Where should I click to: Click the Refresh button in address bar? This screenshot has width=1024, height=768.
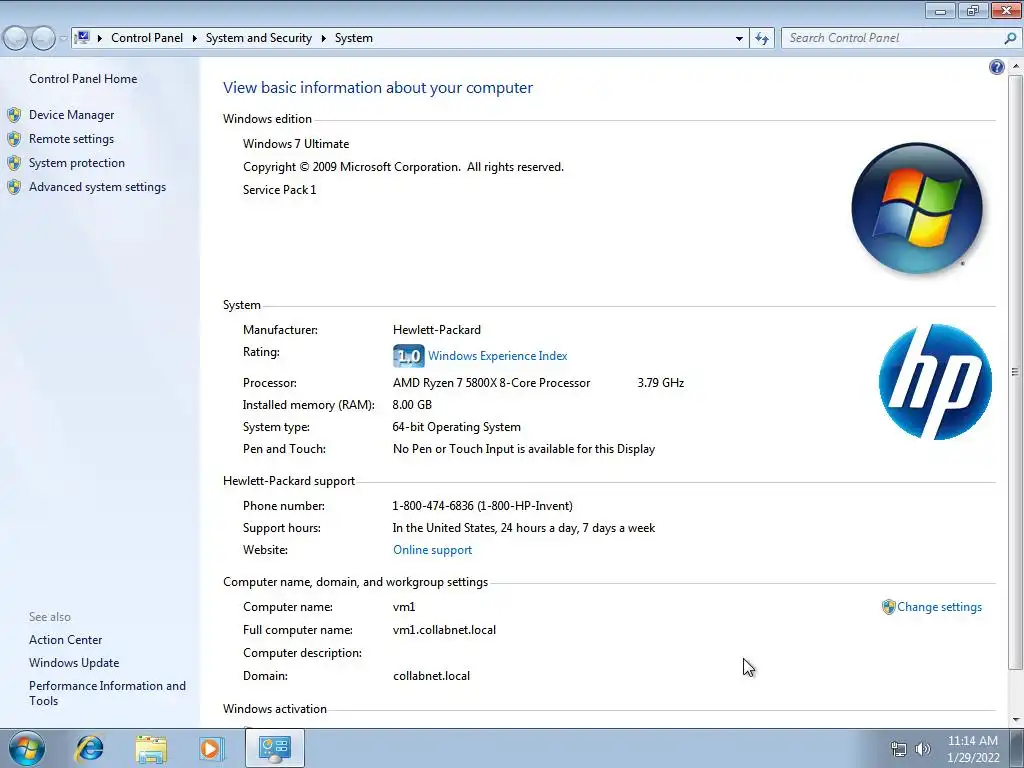point(762,39)
